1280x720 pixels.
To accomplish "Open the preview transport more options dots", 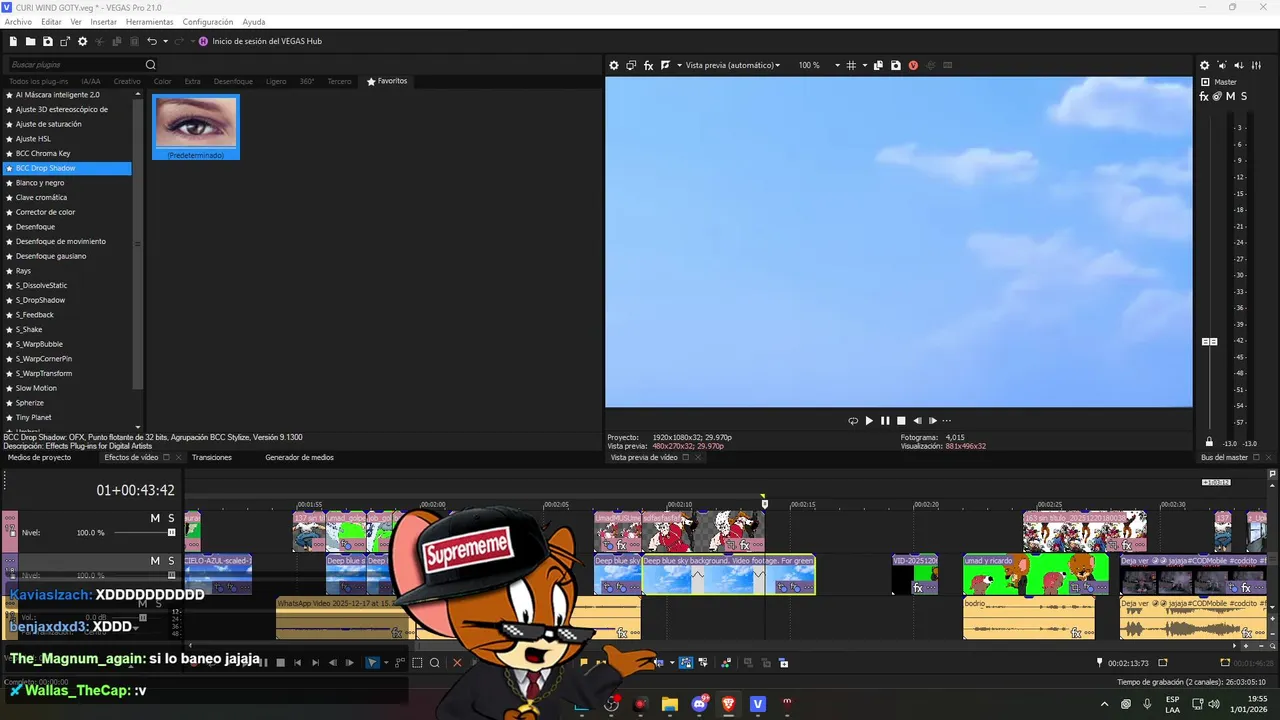I will tap(946, 421).
